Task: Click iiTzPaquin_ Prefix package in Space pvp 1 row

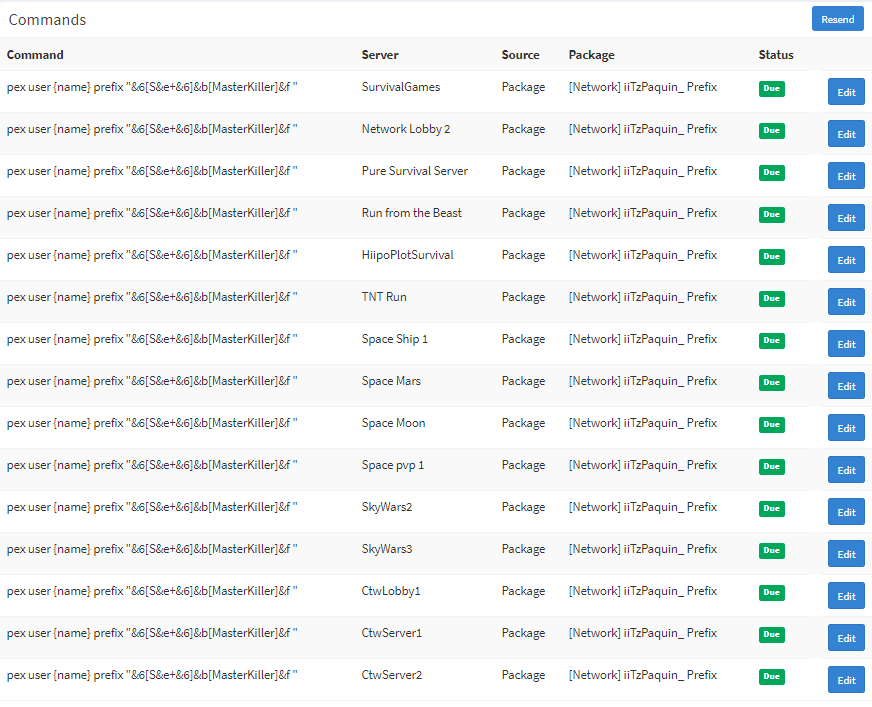Action: click(642, 465)
